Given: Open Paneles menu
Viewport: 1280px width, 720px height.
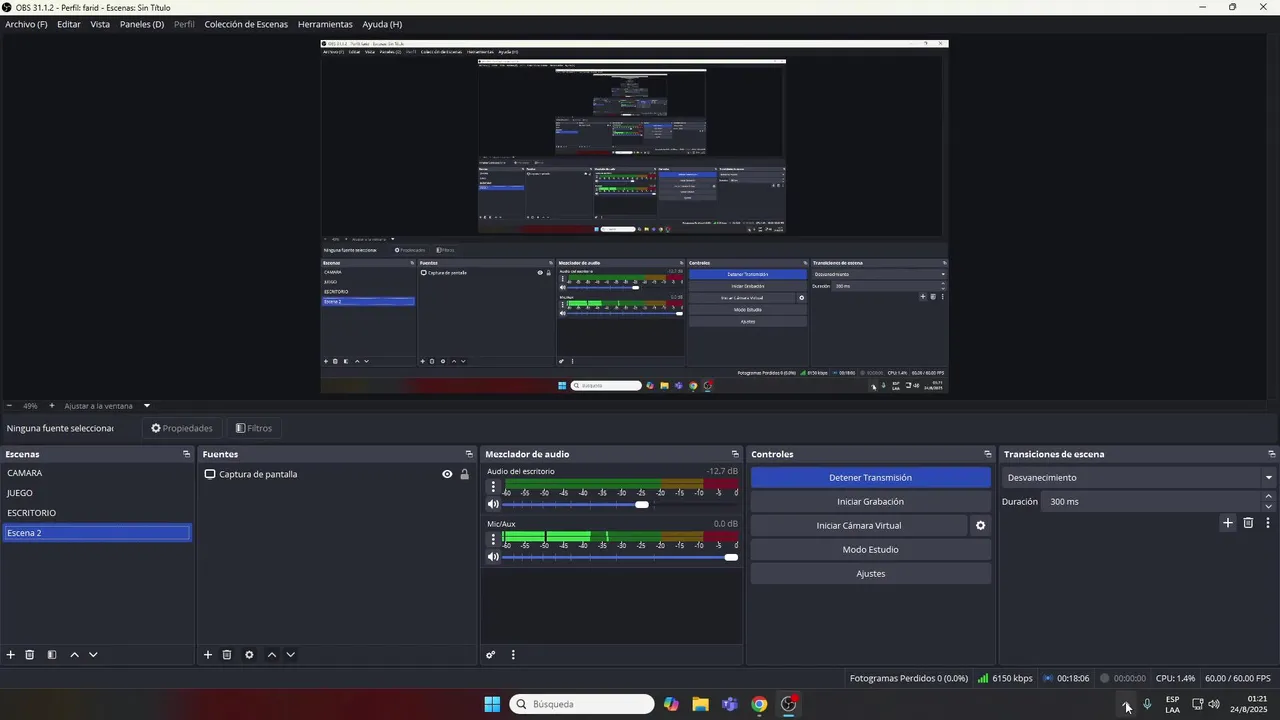Looking at the screenshot, I should (x=142, y=24).
